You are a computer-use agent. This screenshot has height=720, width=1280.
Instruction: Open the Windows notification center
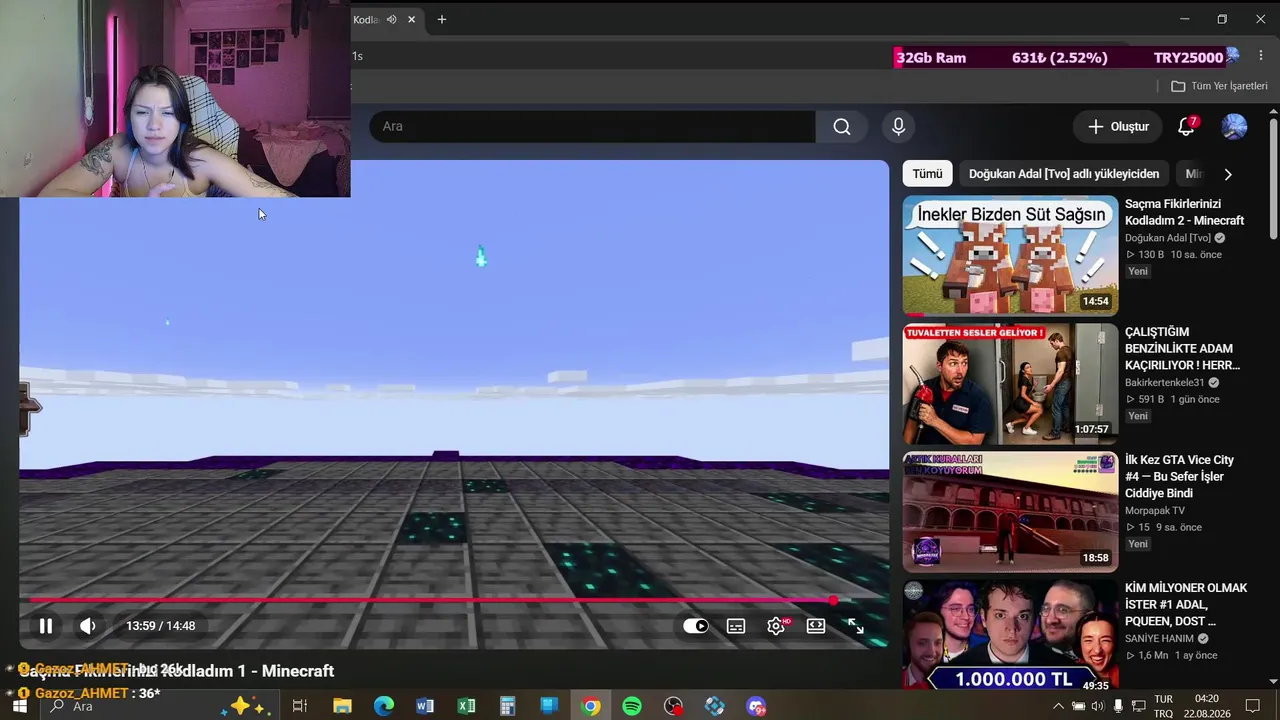(x=1252, y=706)
